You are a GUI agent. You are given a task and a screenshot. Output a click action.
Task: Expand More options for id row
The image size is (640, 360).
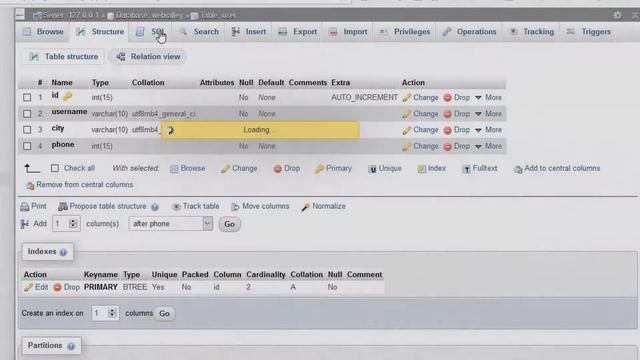click(489, 98)
